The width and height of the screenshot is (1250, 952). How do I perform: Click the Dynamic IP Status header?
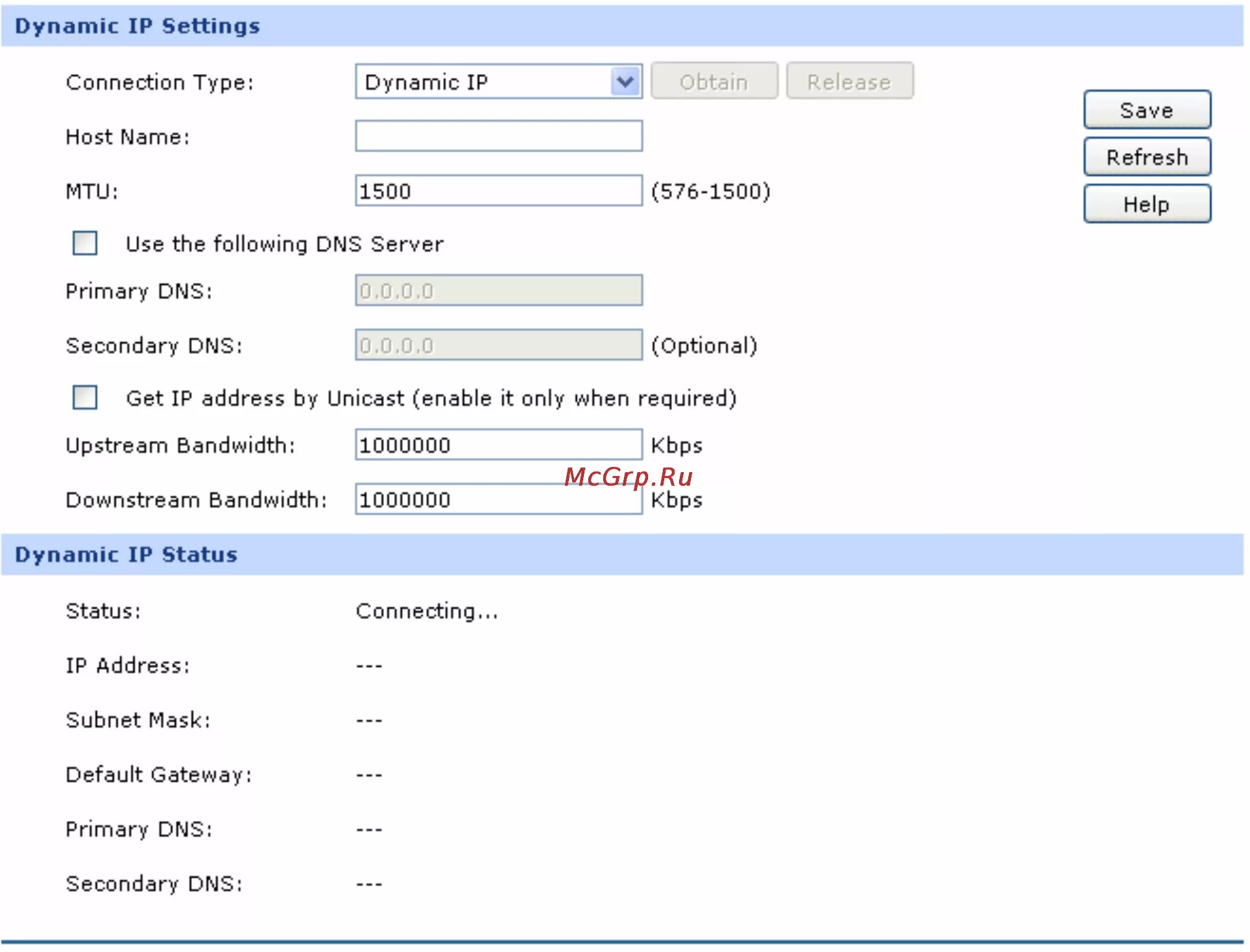[x=126, y=555]
